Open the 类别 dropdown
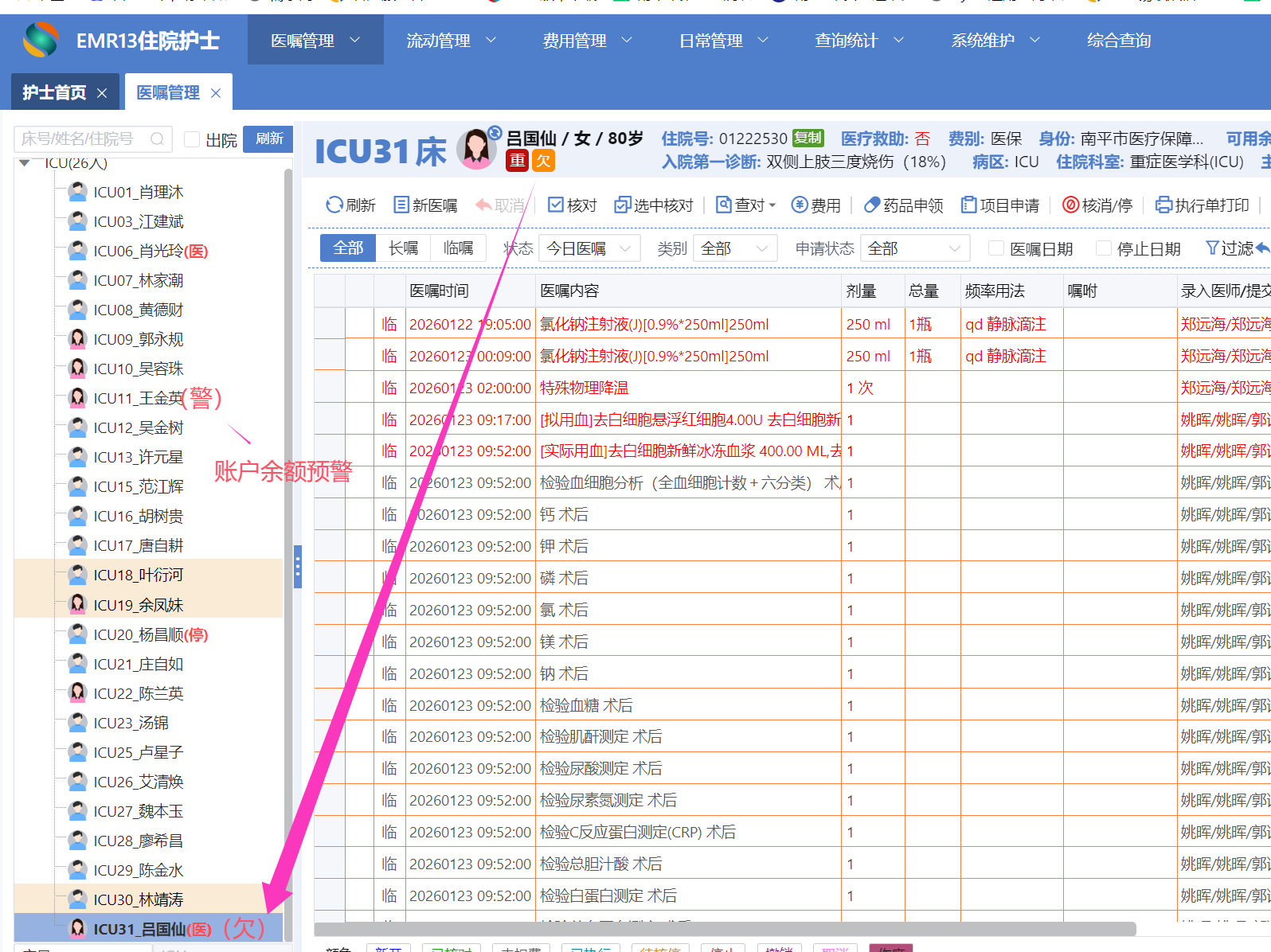 tap(735, 249)
